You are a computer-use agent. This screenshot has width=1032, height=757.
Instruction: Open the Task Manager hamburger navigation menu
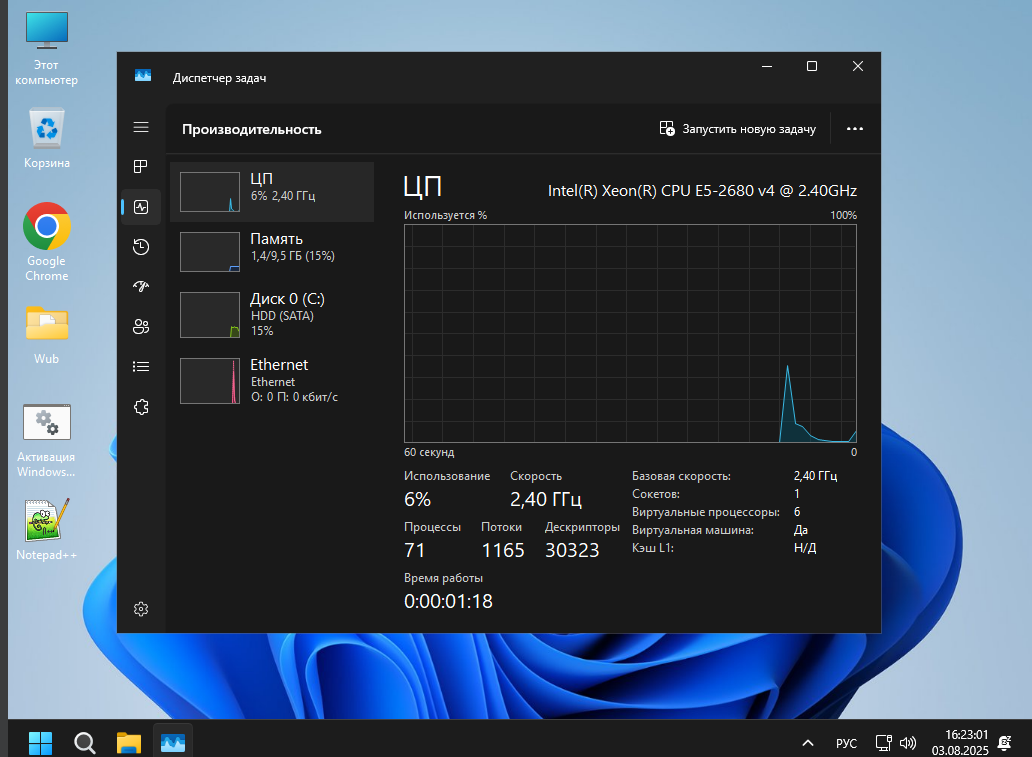141,127
